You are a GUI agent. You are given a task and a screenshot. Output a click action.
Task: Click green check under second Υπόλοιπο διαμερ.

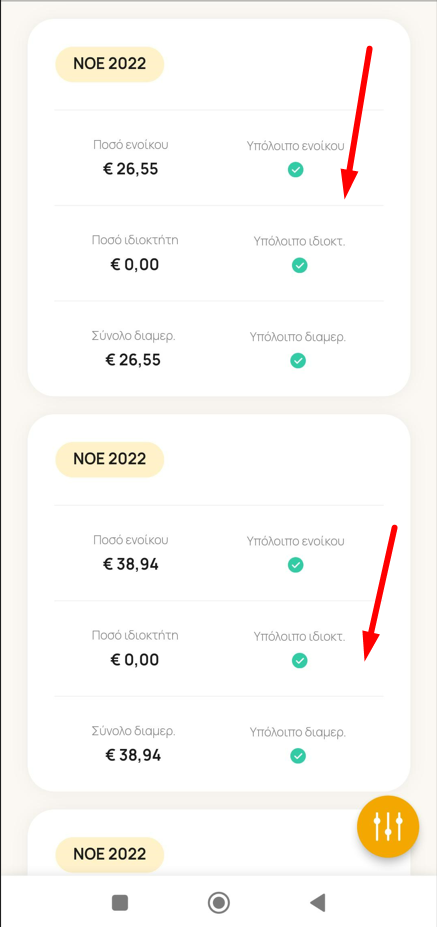(x=298, y=756)
